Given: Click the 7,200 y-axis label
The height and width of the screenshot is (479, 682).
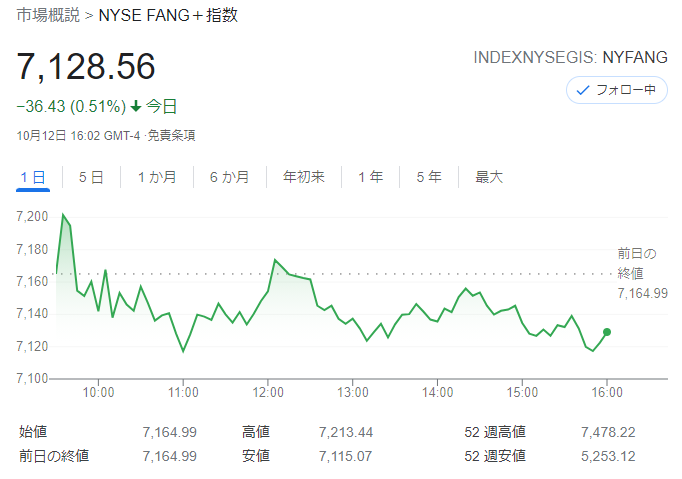Looking at the screenshot, I should (x=32, y=217).
